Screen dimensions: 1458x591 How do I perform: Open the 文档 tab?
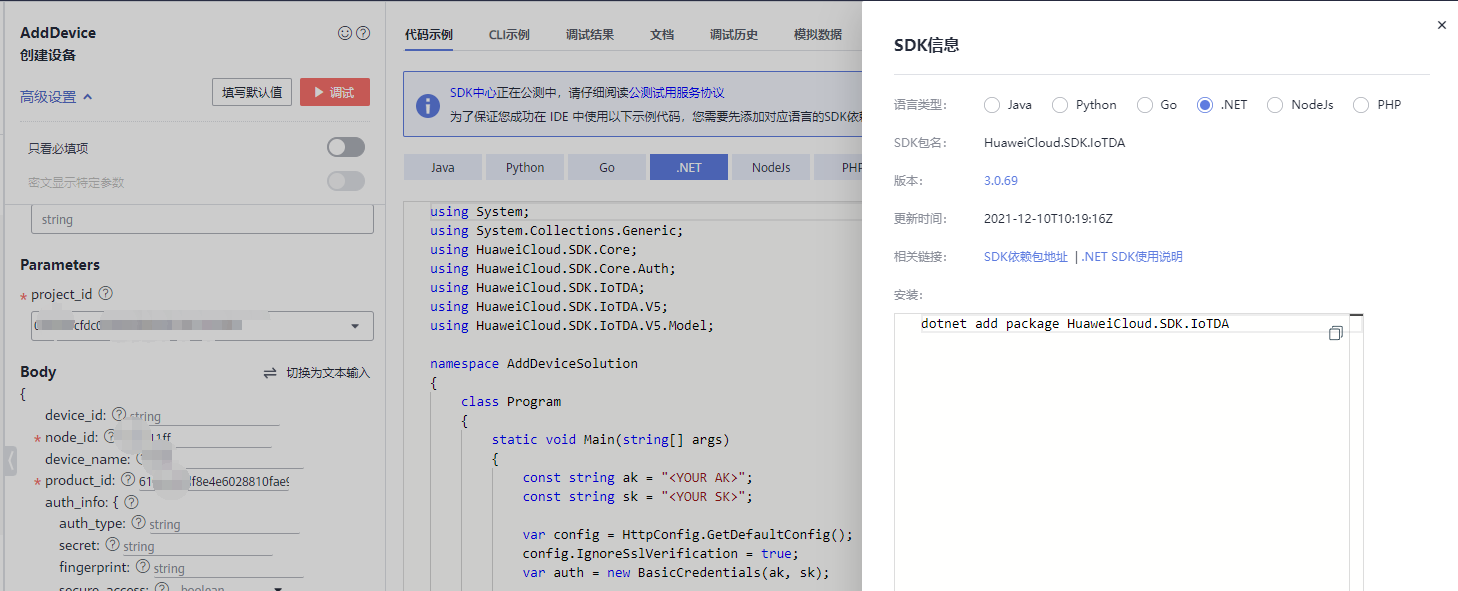coord(662,34)
